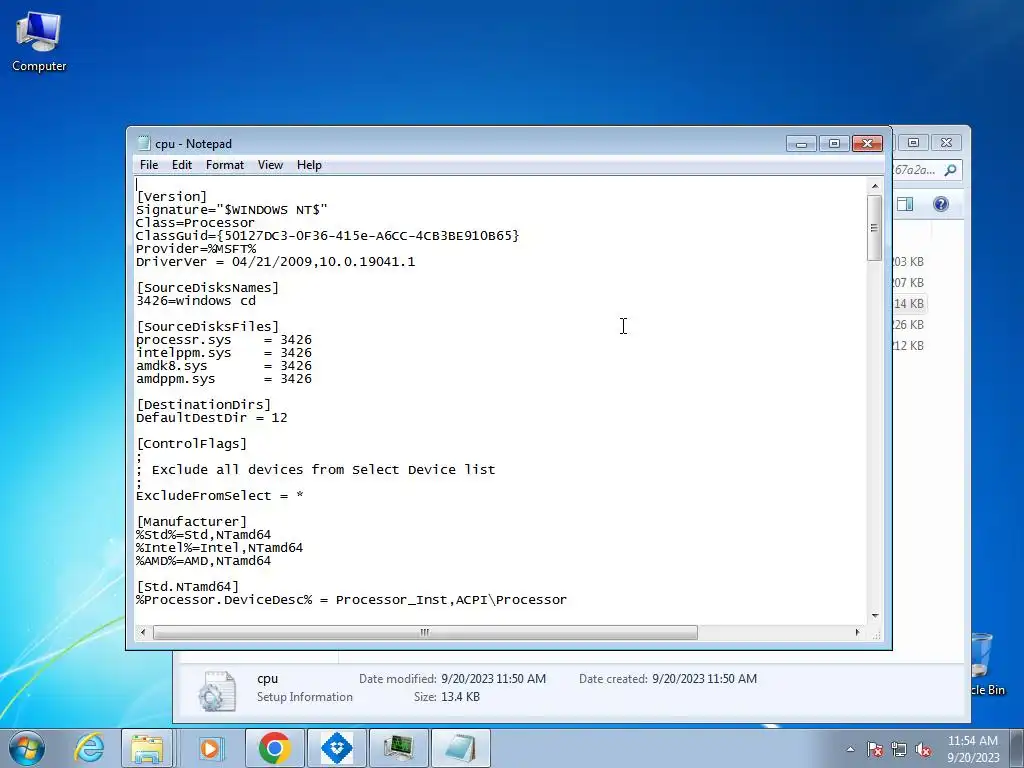Viewport: 1024px width, 768px height.
Task: Switch to the Notepad taskbar button
Action: 460,748
